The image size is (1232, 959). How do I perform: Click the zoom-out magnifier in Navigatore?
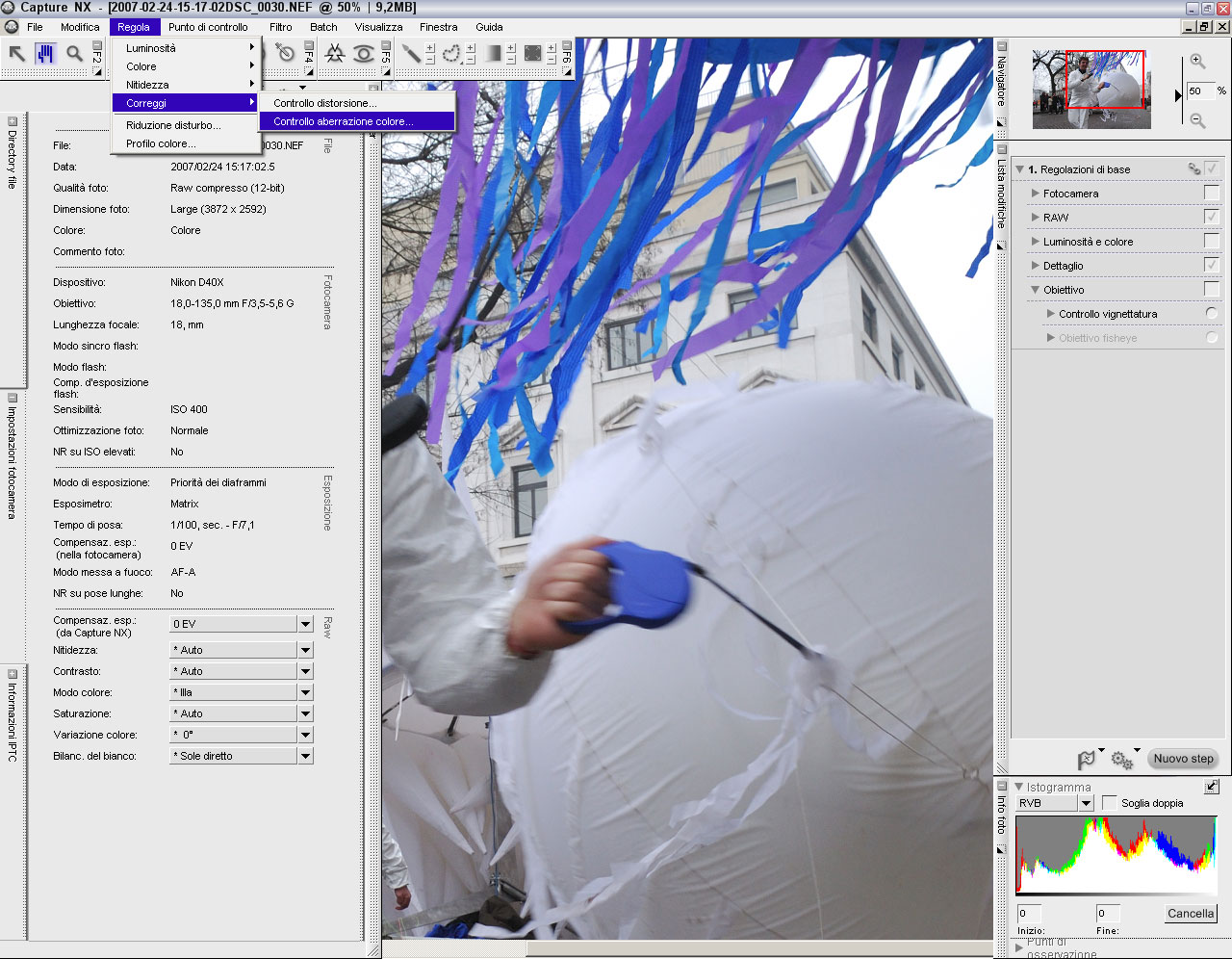(1197, 120)
